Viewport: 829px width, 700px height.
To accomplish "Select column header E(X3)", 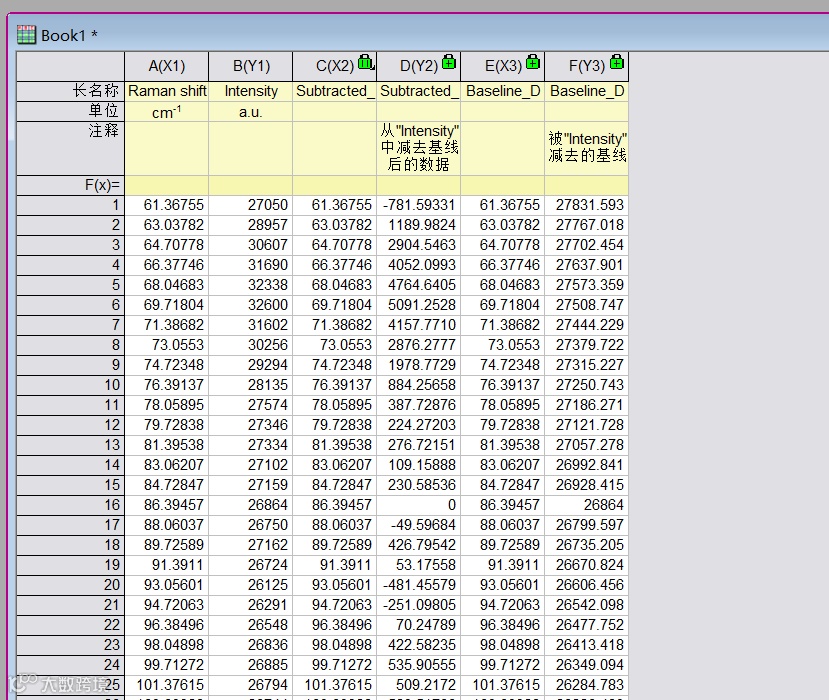I will (x=503, y=66).
